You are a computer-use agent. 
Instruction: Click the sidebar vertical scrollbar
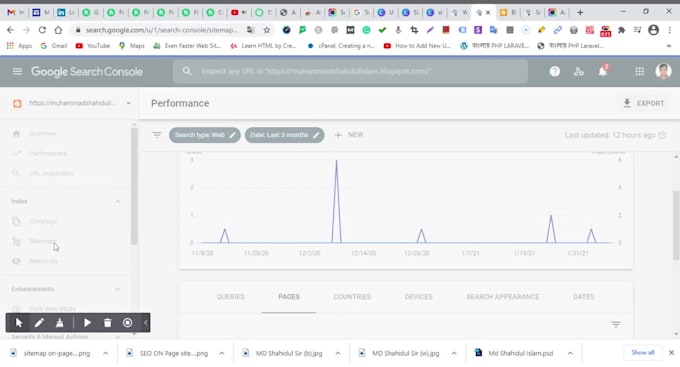(134, 186)
